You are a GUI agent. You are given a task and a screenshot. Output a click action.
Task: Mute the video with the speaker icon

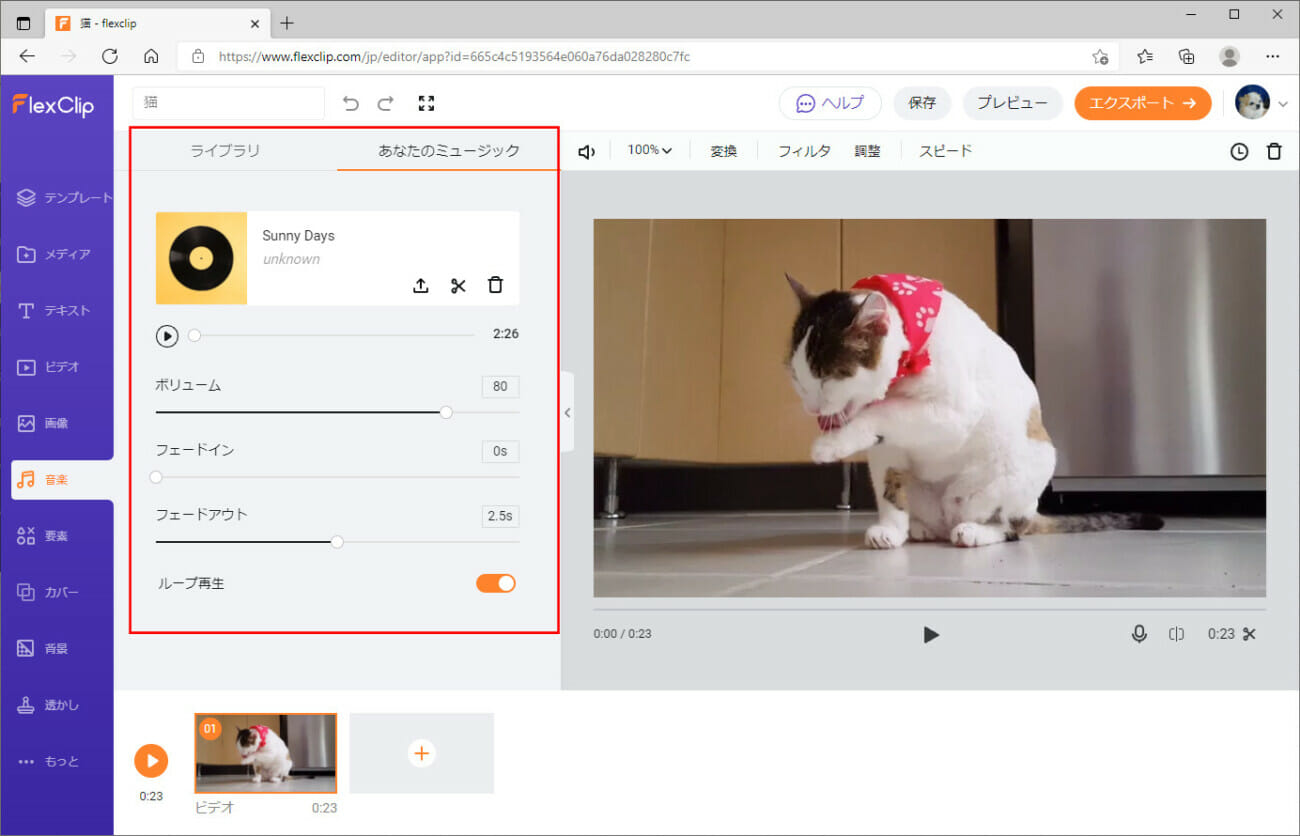pos(587,152)
